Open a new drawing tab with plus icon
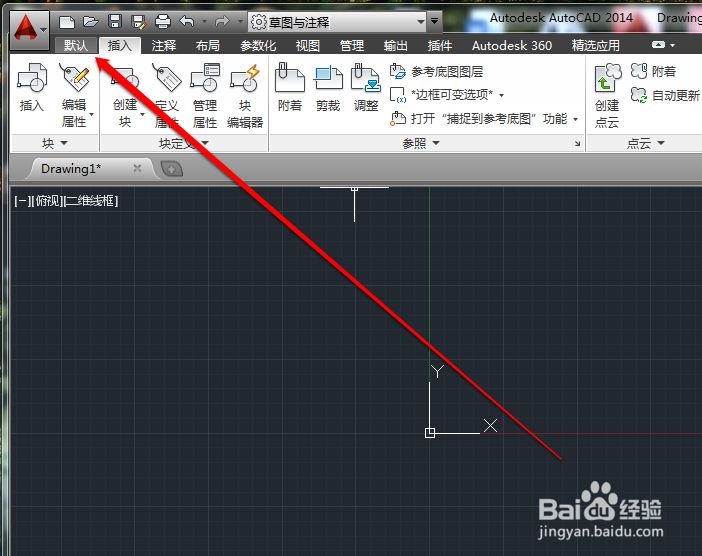 [x=171, y=169]
